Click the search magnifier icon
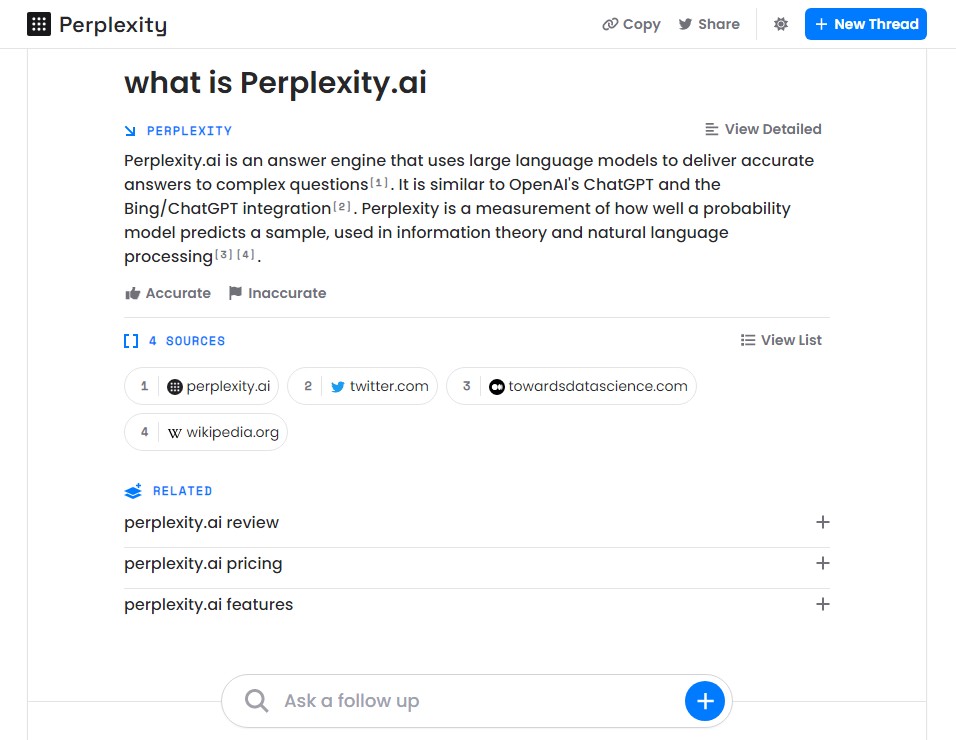Image resolution: width=956 pixels, height=740 pixels. pyautogui.click(x=256, y=701)
